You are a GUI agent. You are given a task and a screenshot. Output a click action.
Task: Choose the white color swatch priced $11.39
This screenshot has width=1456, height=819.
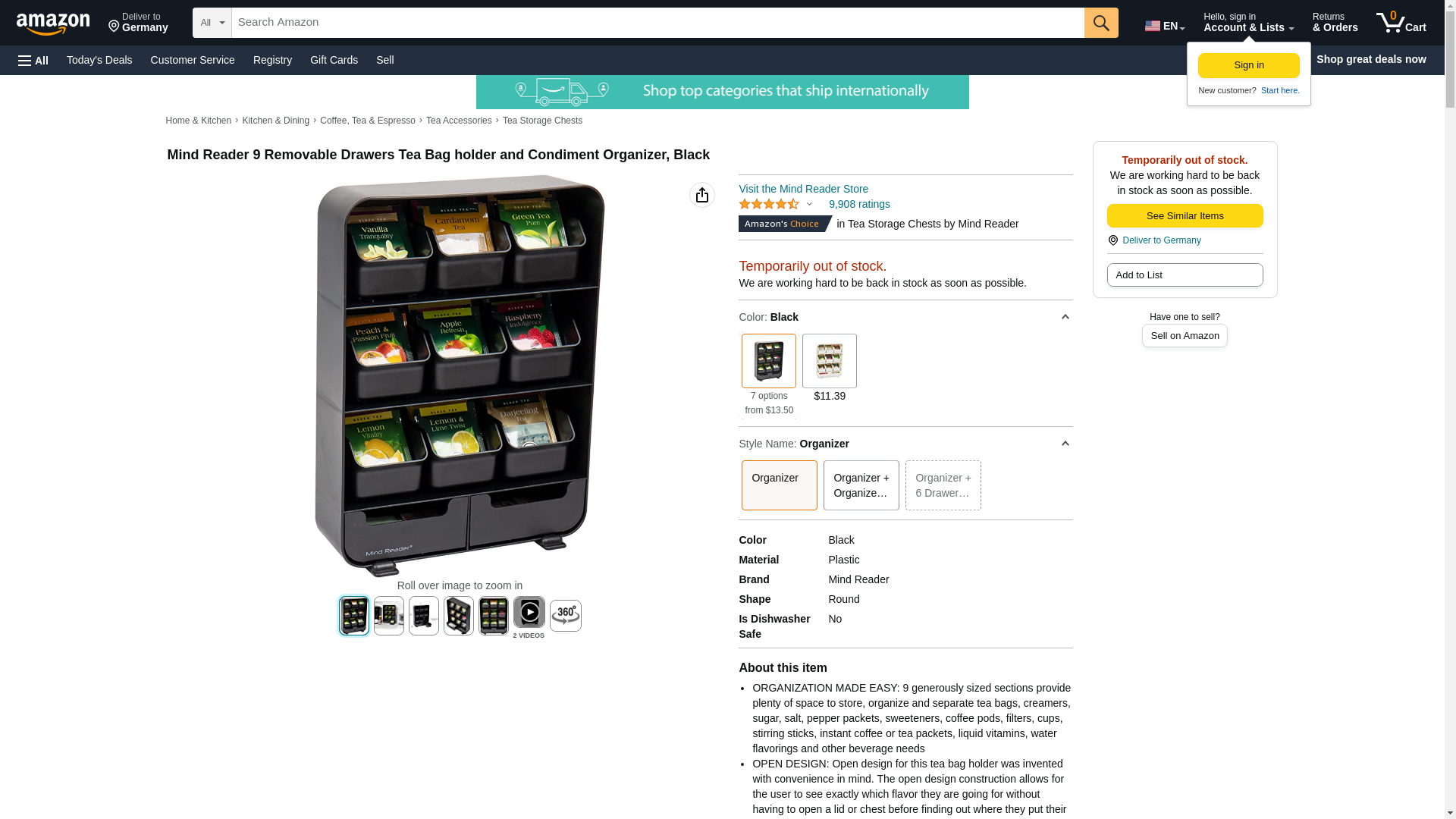click(x=830, y=361)
